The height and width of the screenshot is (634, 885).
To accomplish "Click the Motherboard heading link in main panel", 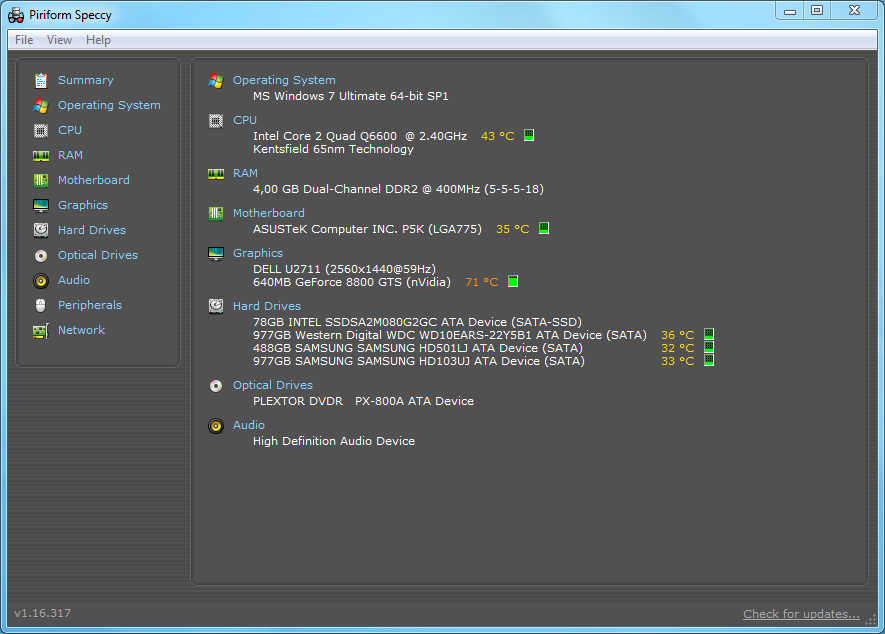I will pyautogui.click(x=269, y=213).
